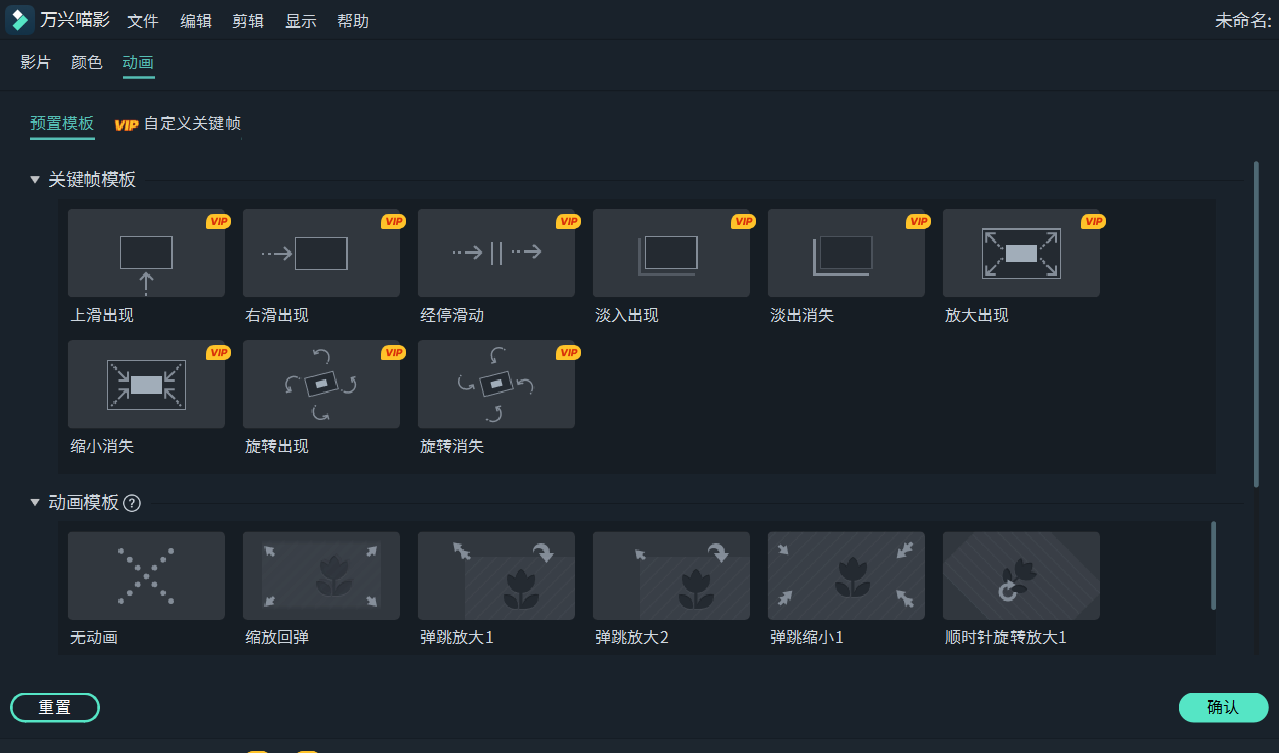Open the 动画模板 help tooltip
Viewport: 1279px width, 753px height.
pos(132,503)
